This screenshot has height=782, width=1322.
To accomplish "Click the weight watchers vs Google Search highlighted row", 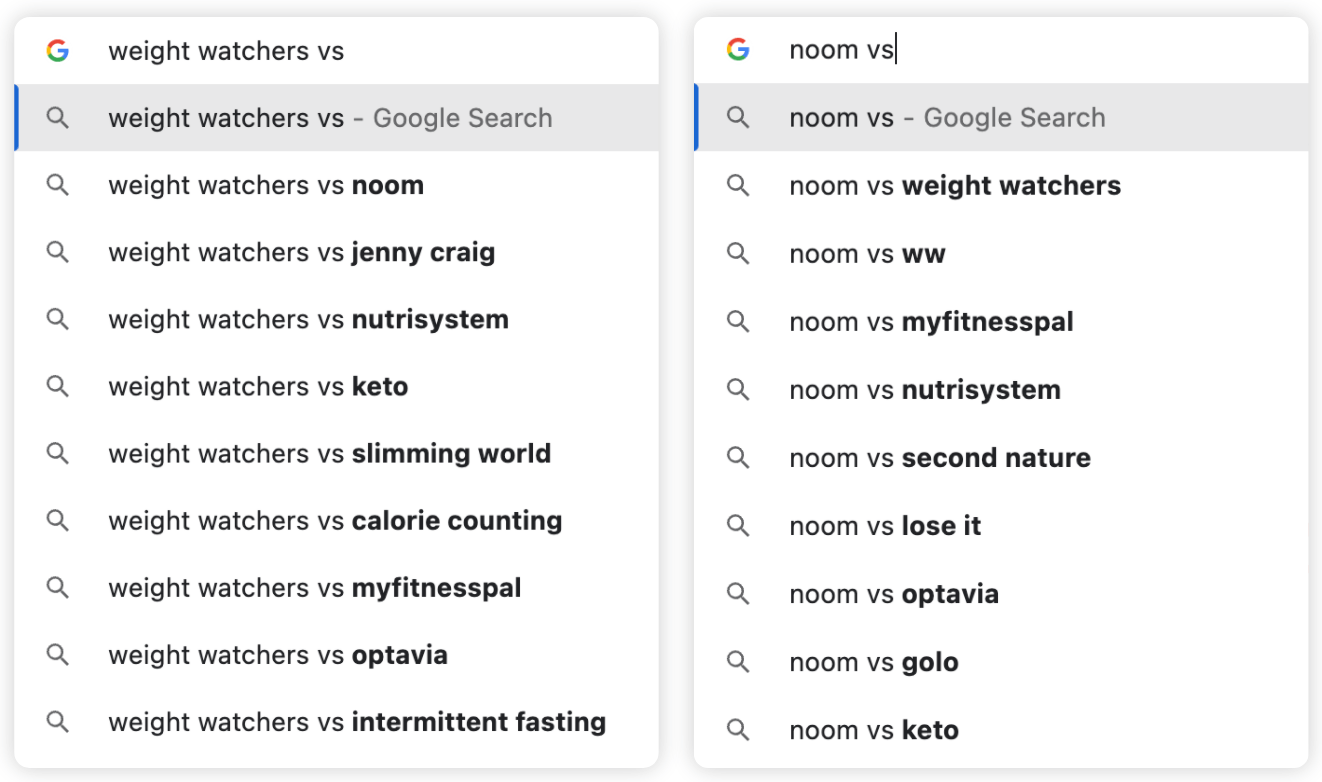I will pyautogui.click(x=330, y=118).
